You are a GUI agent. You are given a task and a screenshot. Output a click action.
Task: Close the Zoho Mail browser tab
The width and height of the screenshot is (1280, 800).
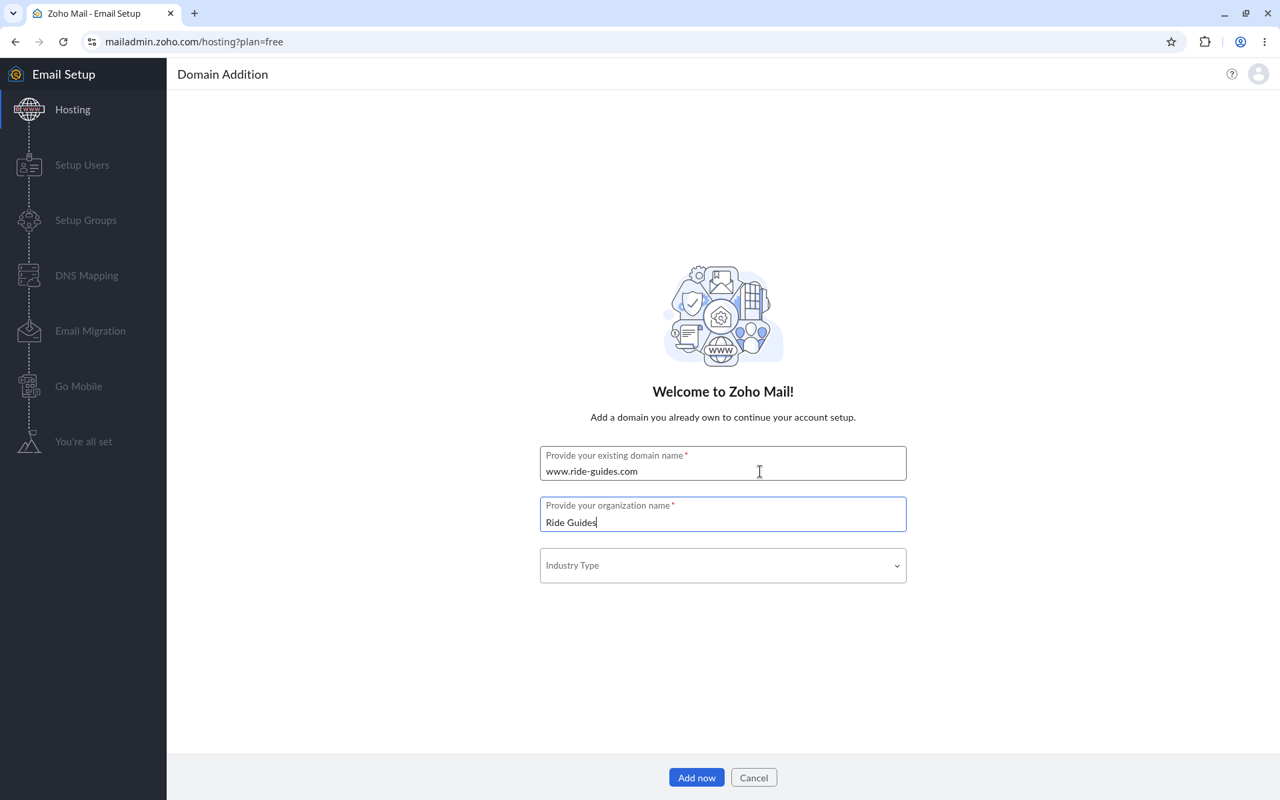click(170, 14)
